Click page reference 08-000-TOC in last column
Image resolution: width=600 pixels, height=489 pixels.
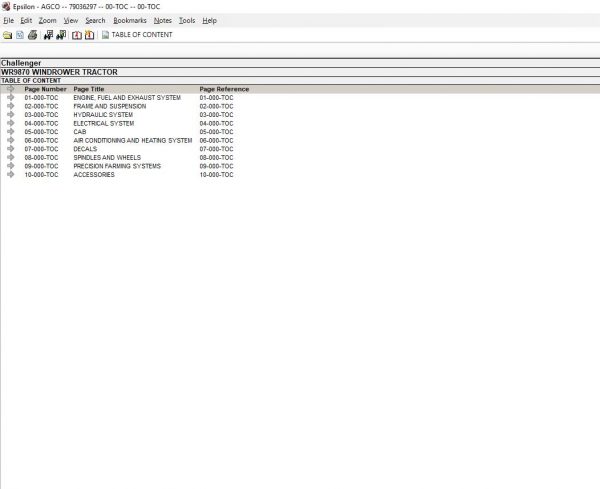tap(216, 157)
